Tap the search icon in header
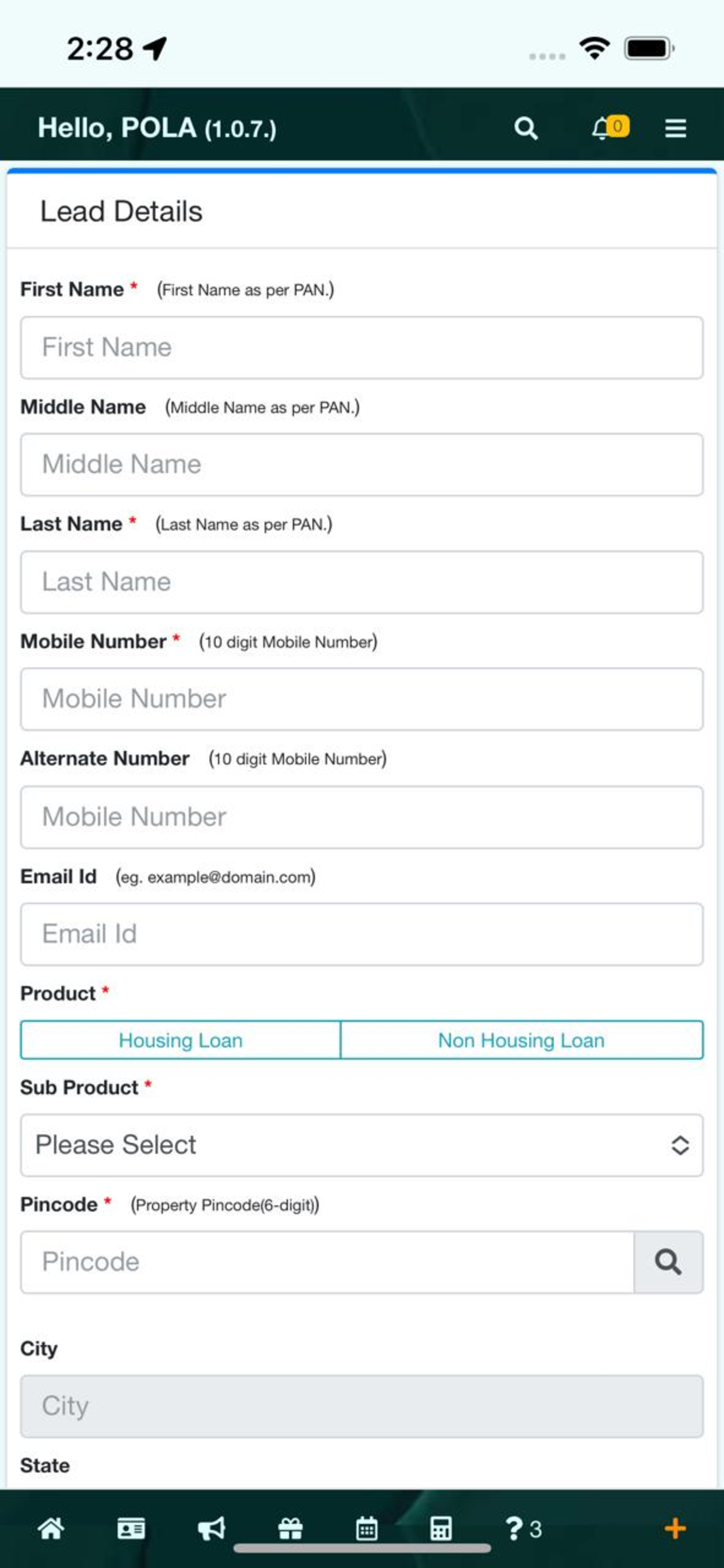This screenshot has height=1568, width=724. pyautogui.click(x=526, y=128)
